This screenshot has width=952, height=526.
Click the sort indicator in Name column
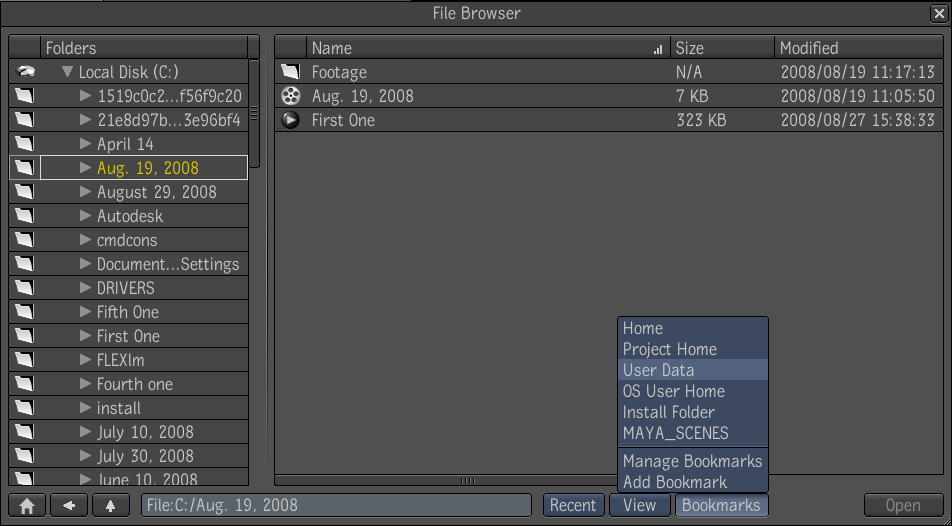tap(658, 50)
